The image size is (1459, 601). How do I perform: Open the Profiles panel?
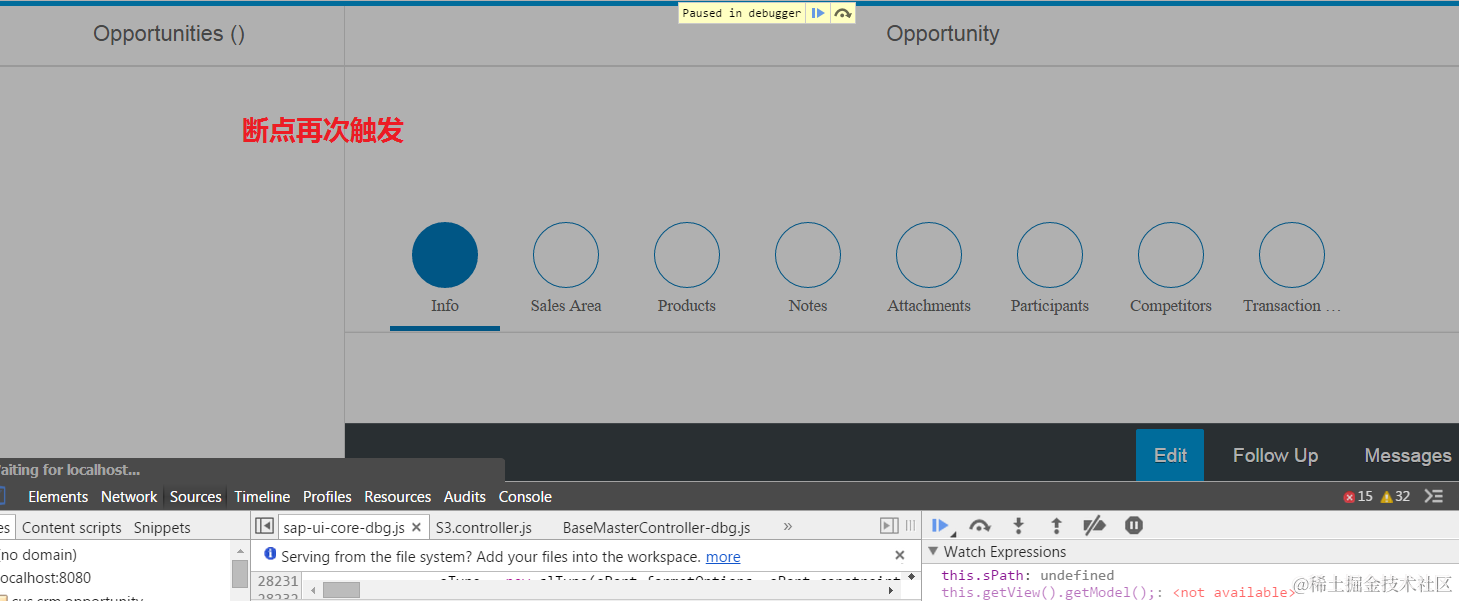coord(327,497)
